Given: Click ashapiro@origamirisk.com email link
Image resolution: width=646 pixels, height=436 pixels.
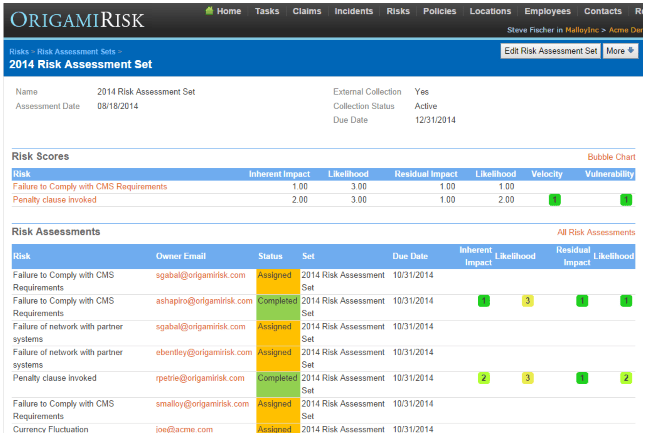Looking at the screenshot, I should pos(204,301).
